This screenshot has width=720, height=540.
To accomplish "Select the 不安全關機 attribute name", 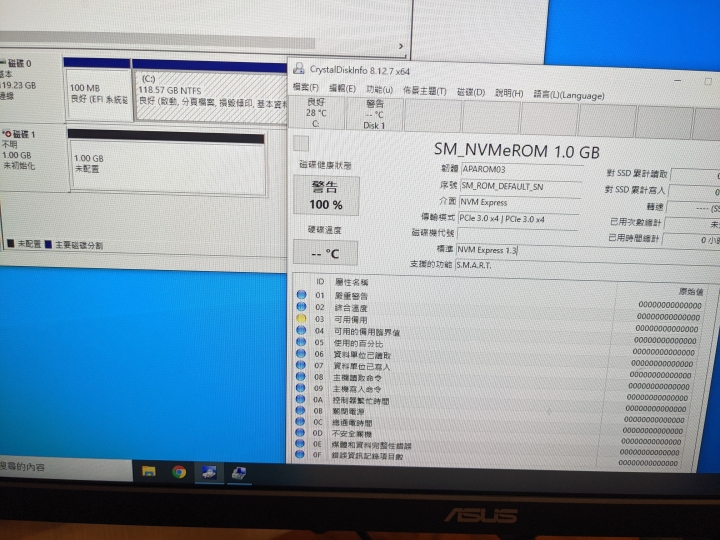I will 352,433.
